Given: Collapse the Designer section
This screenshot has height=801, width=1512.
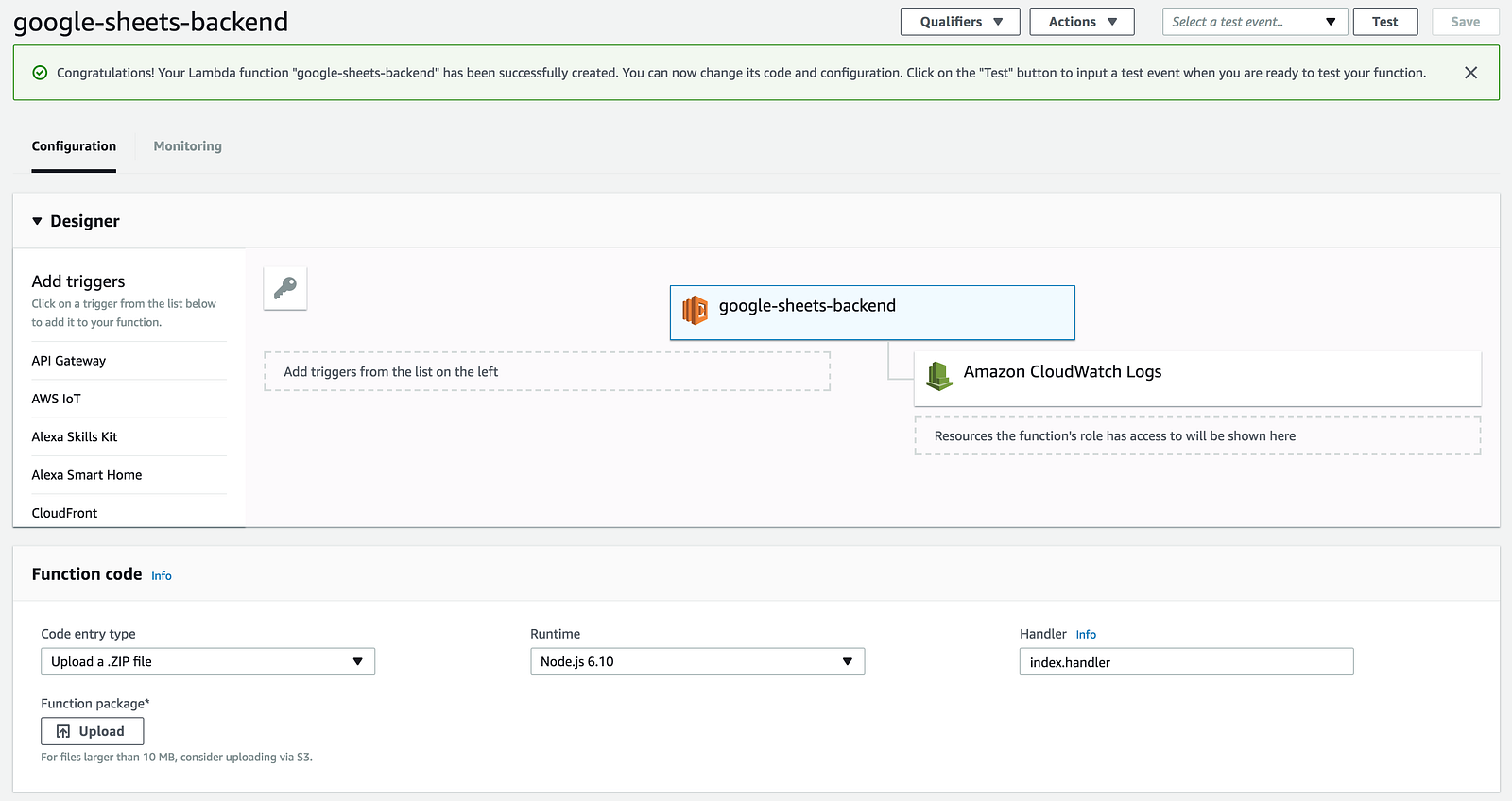Looking at the screenshot, I should (x=38, y=221).
